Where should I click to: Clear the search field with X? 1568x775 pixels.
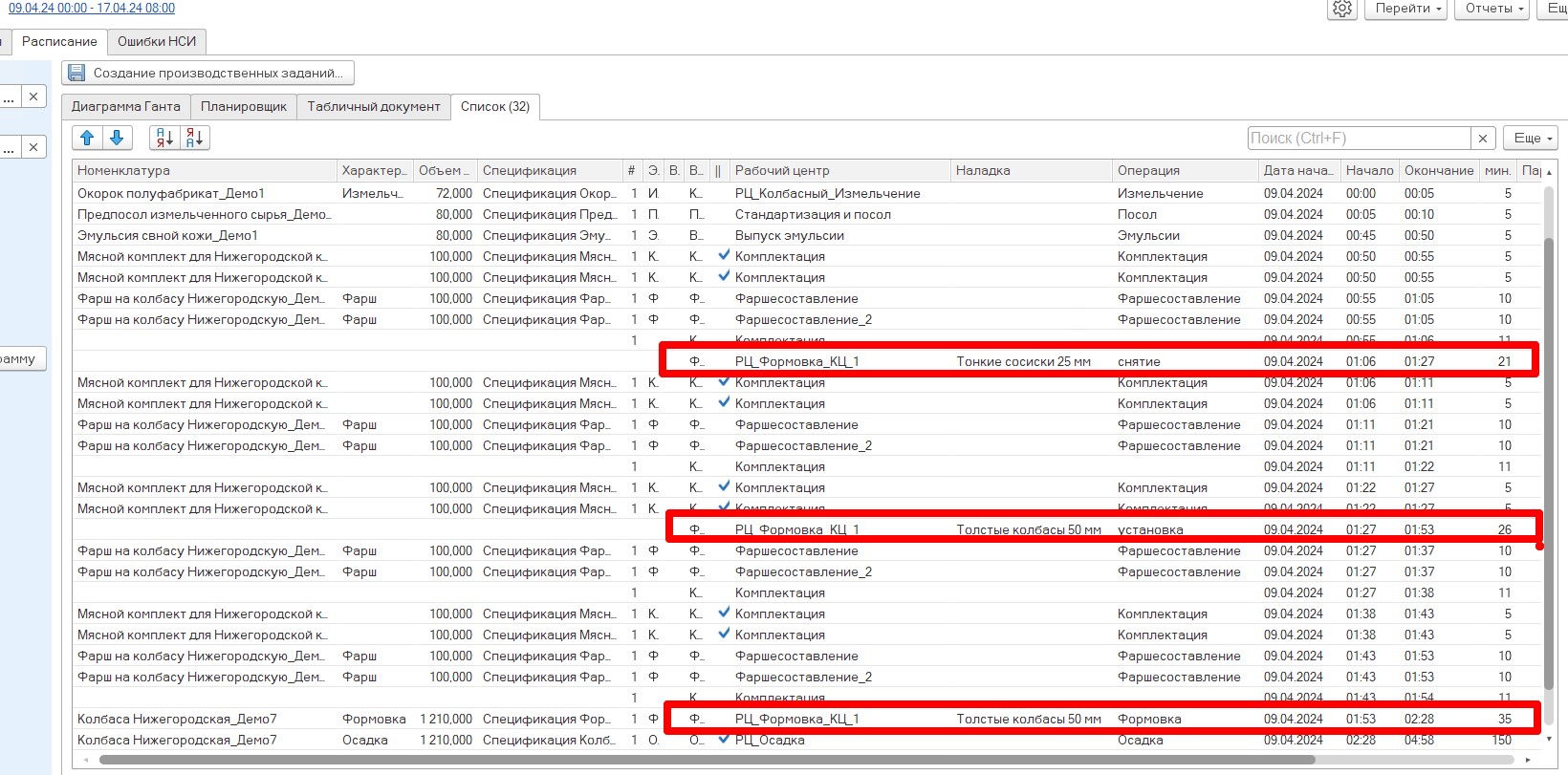click(x=1483, y=139)
